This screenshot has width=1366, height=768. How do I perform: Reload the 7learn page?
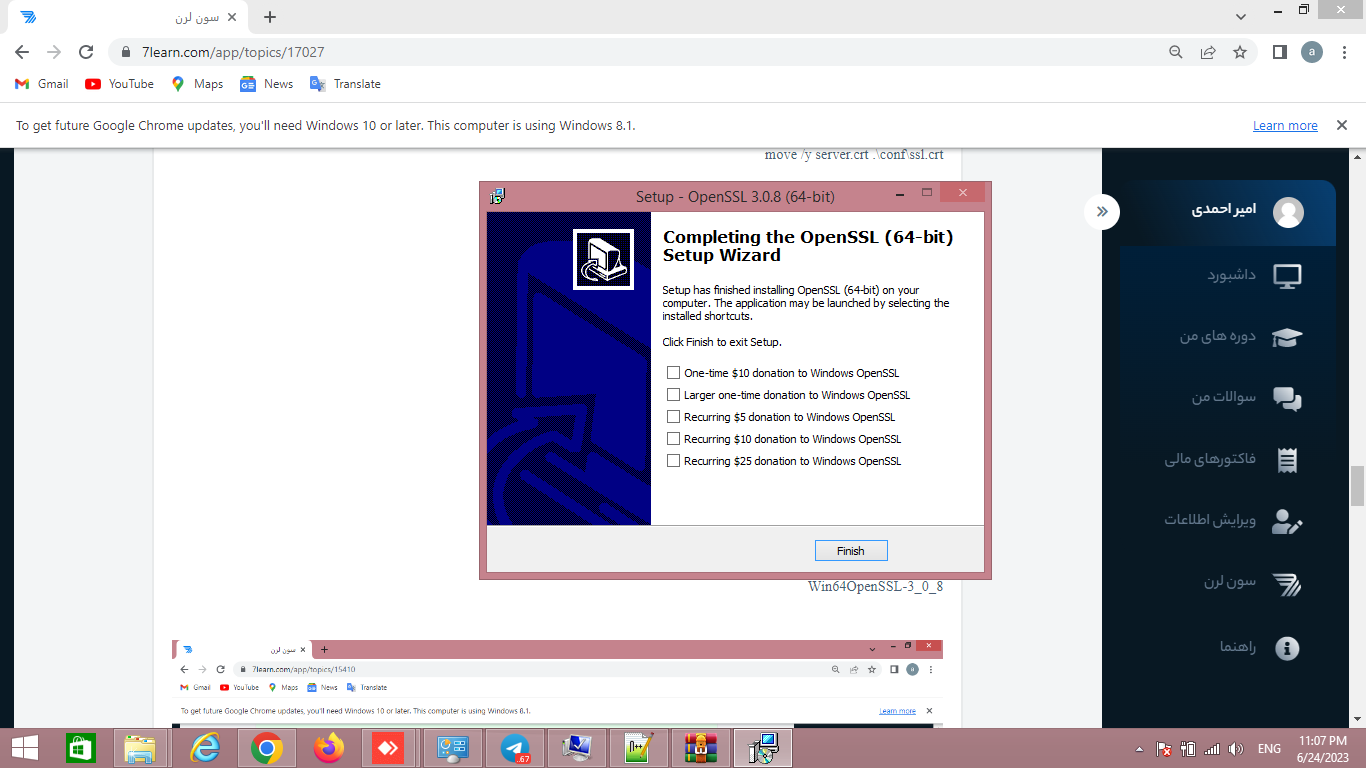tap(86, 52)
